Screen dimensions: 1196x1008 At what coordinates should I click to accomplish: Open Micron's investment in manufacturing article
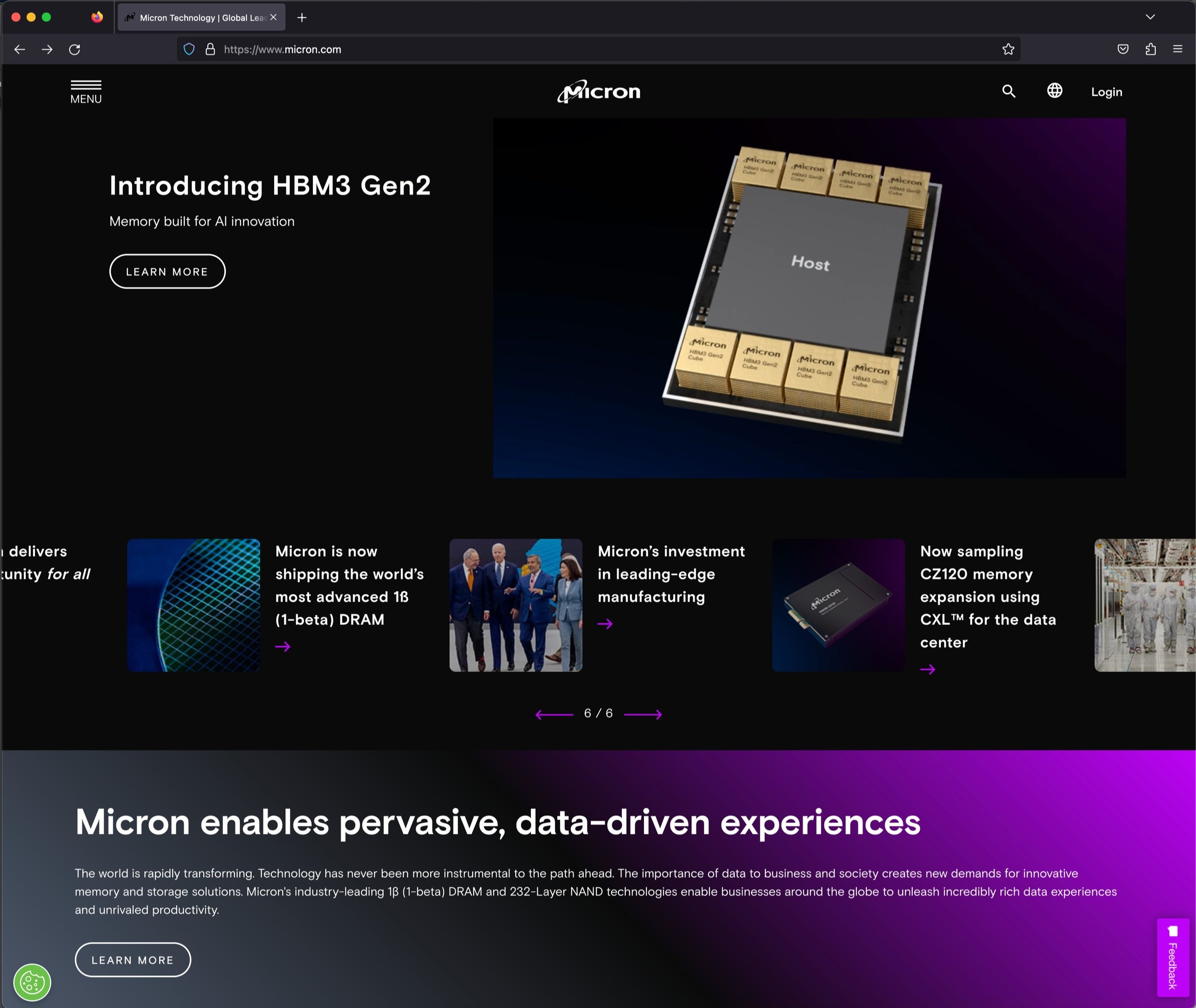[671, 574]
